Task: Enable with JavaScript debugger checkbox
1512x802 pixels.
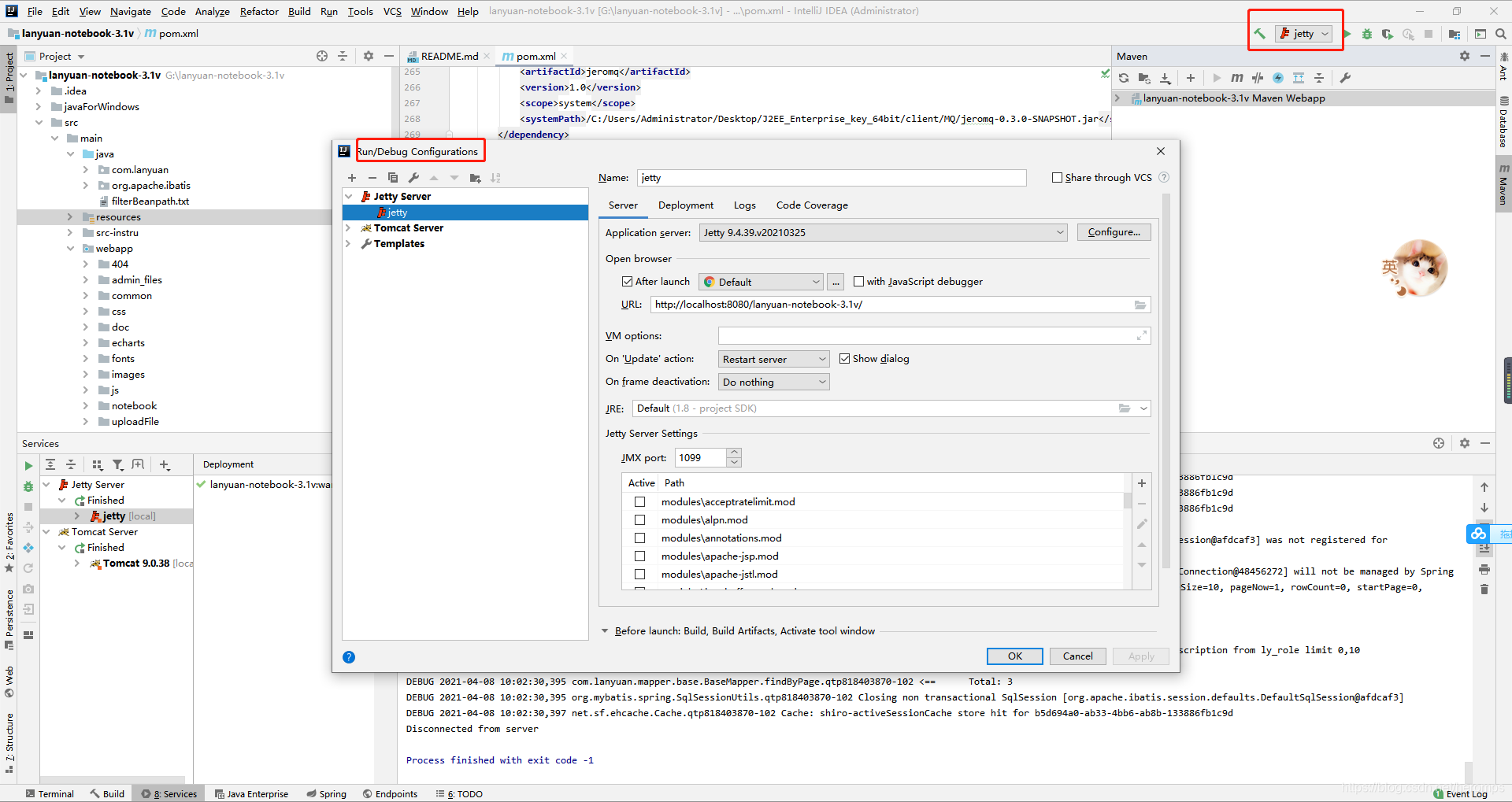Action: [x=858, y=282]
